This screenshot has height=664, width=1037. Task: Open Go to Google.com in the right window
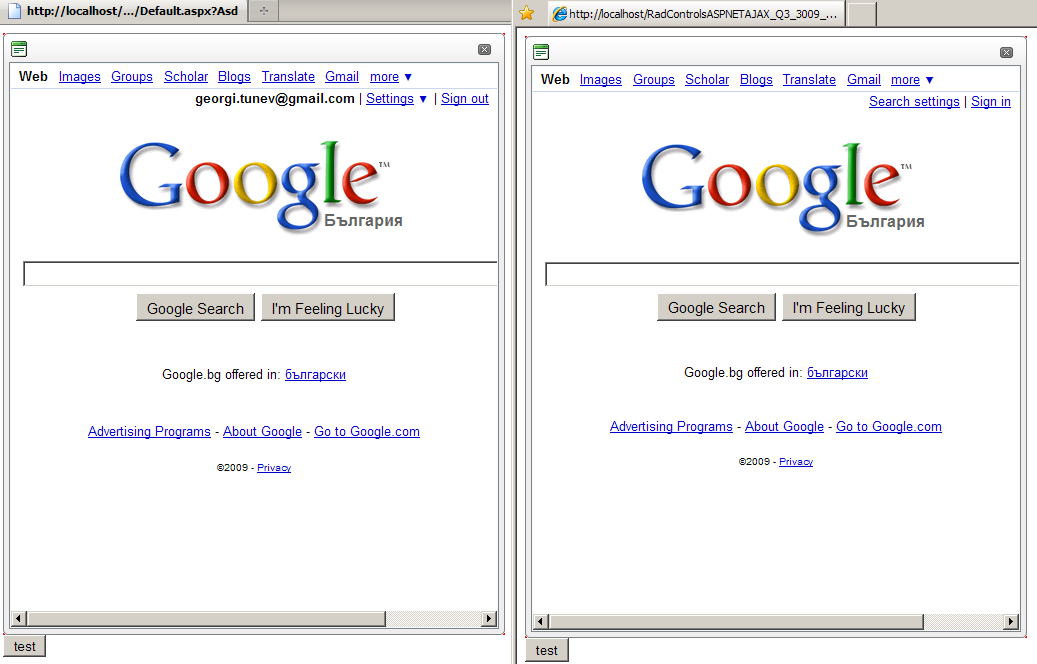[889, 427]
